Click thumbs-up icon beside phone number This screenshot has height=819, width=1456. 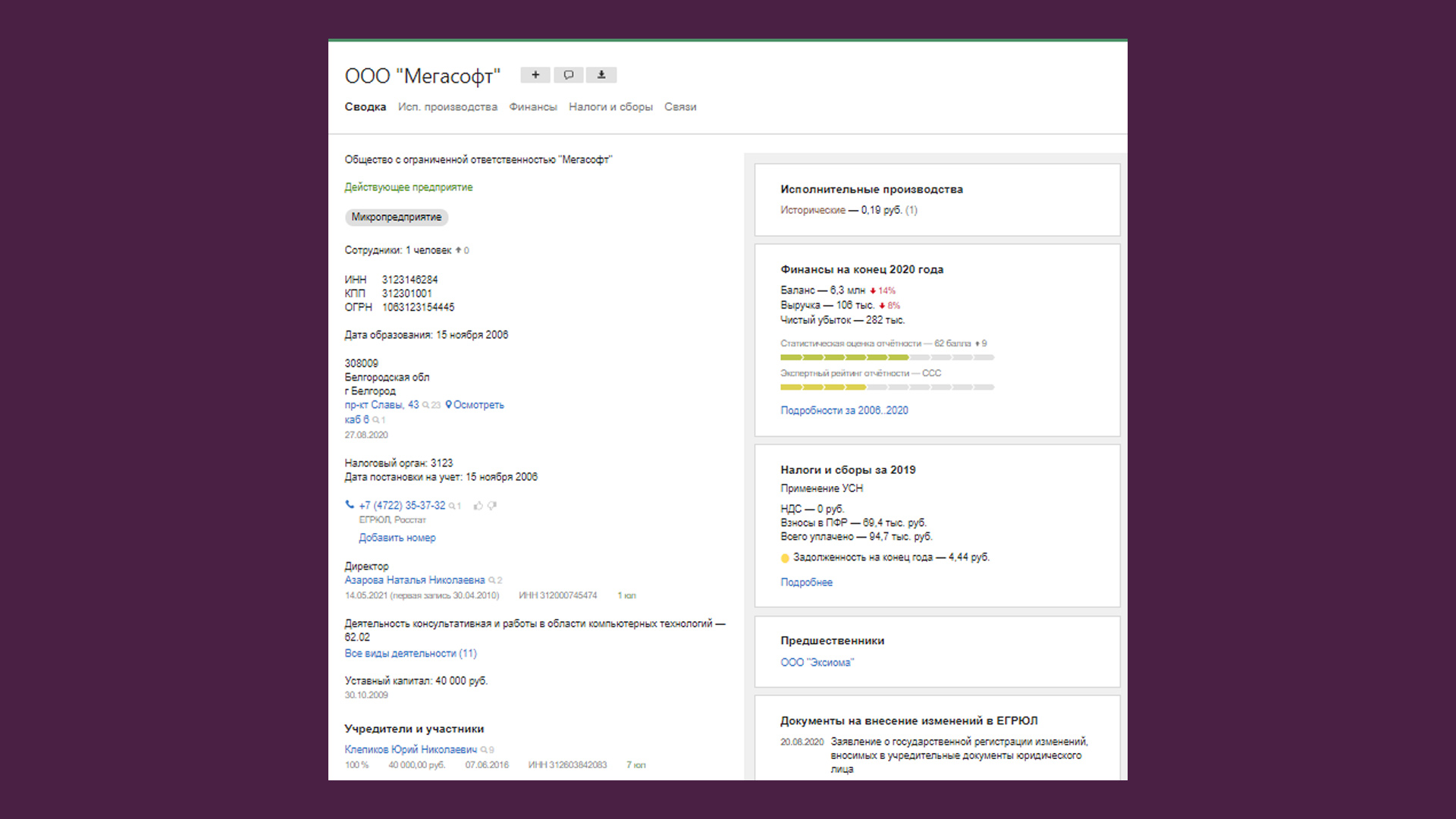pyautogui.click(x=478, y=506)
